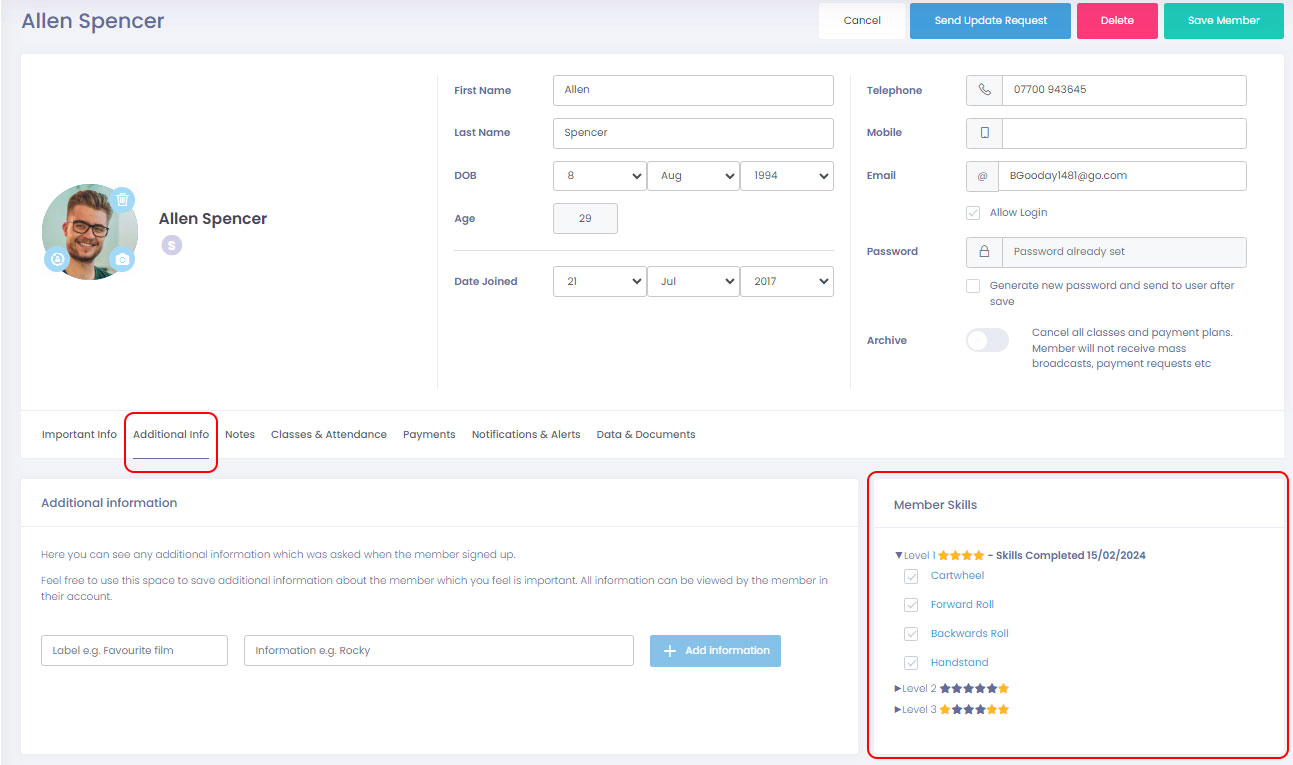Click the Save Member button
This screenshot has width=1293, height=765.
pyautogui.click(x=1223, y=21)
